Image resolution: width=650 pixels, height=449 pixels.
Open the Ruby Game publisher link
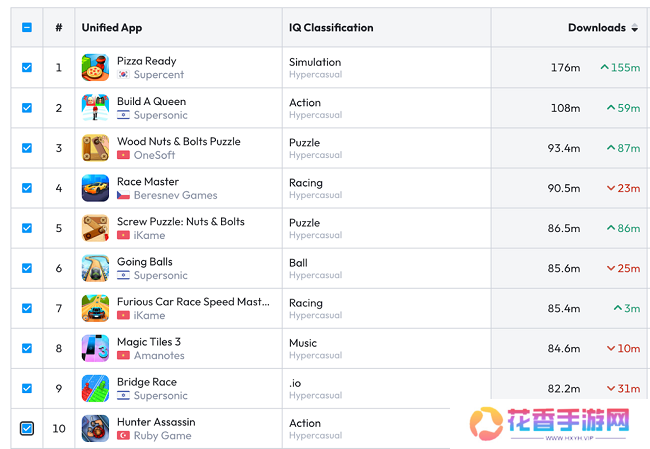(x=162, y=435)
